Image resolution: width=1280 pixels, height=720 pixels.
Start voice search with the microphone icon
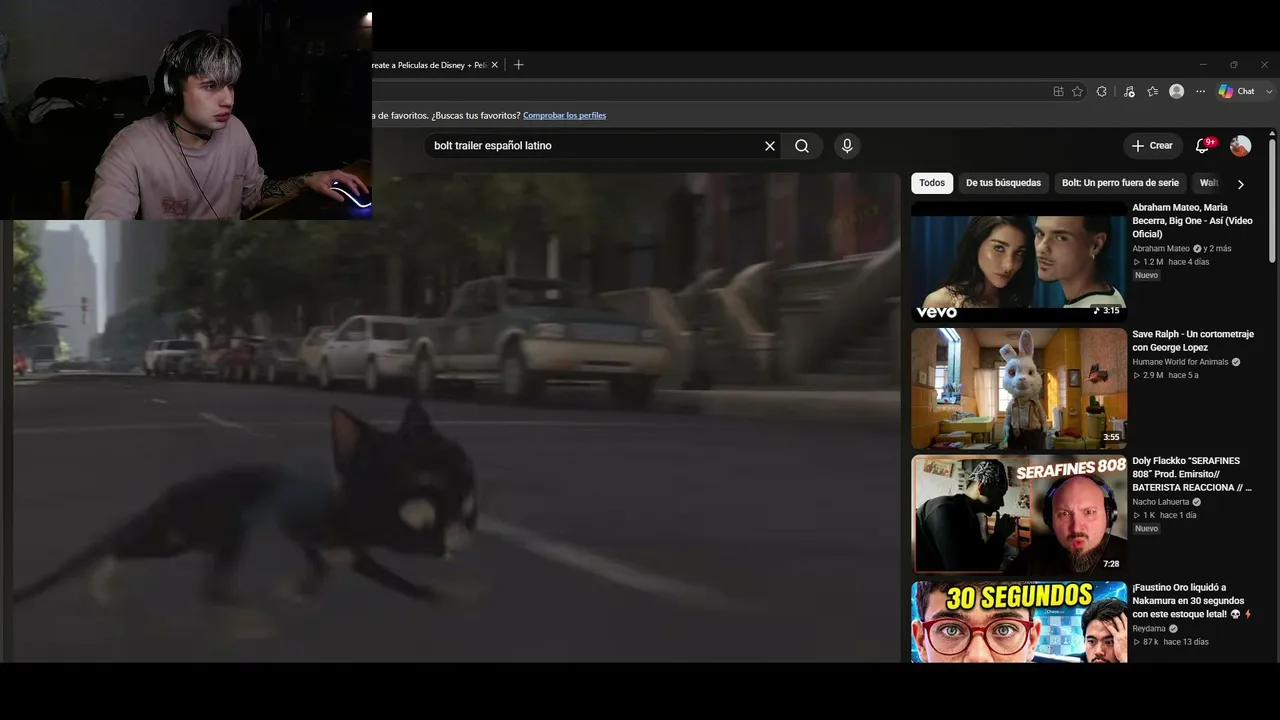pos(847,146)
